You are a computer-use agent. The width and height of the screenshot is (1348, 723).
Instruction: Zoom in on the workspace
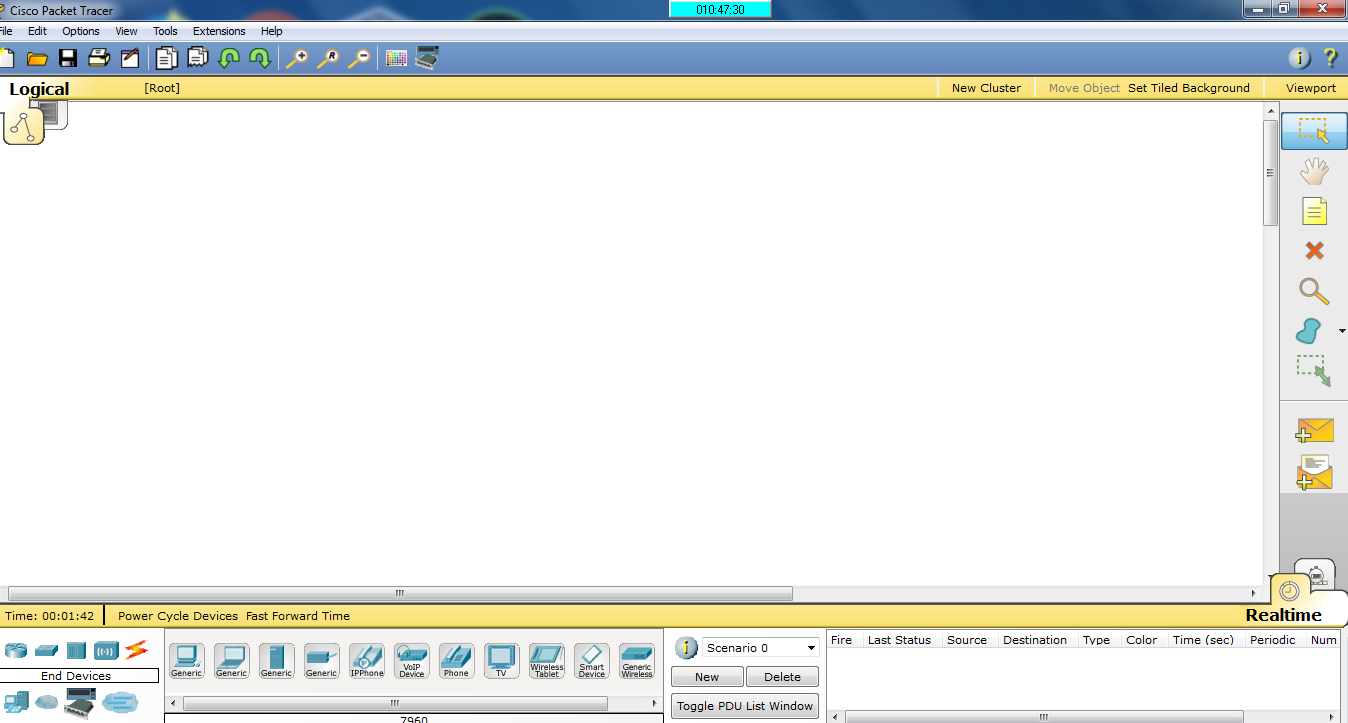(x=297, y=58)
